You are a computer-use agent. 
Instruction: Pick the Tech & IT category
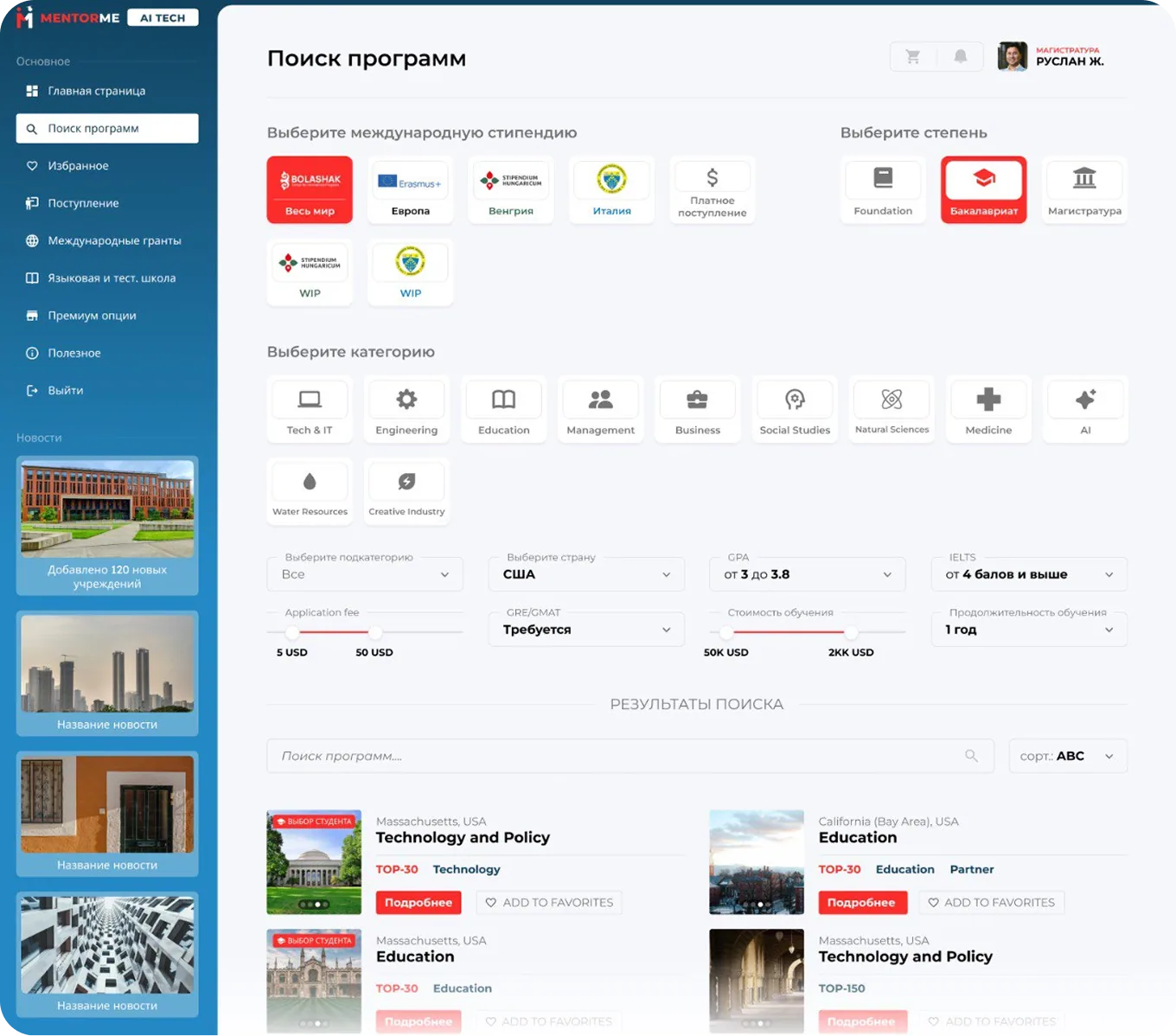point(310,409)
